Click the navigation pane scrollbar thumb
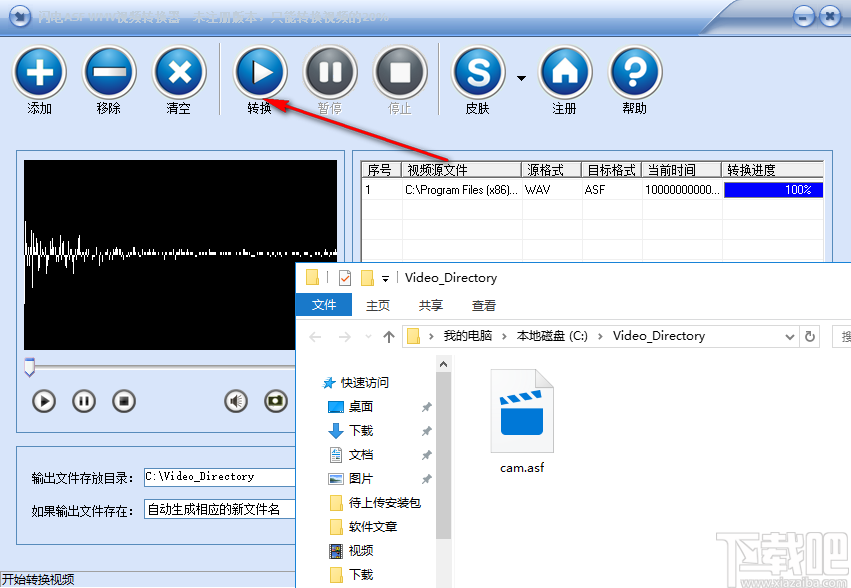Screen dimensions: 851x588 pyautogui.click(x=443, y=456)
